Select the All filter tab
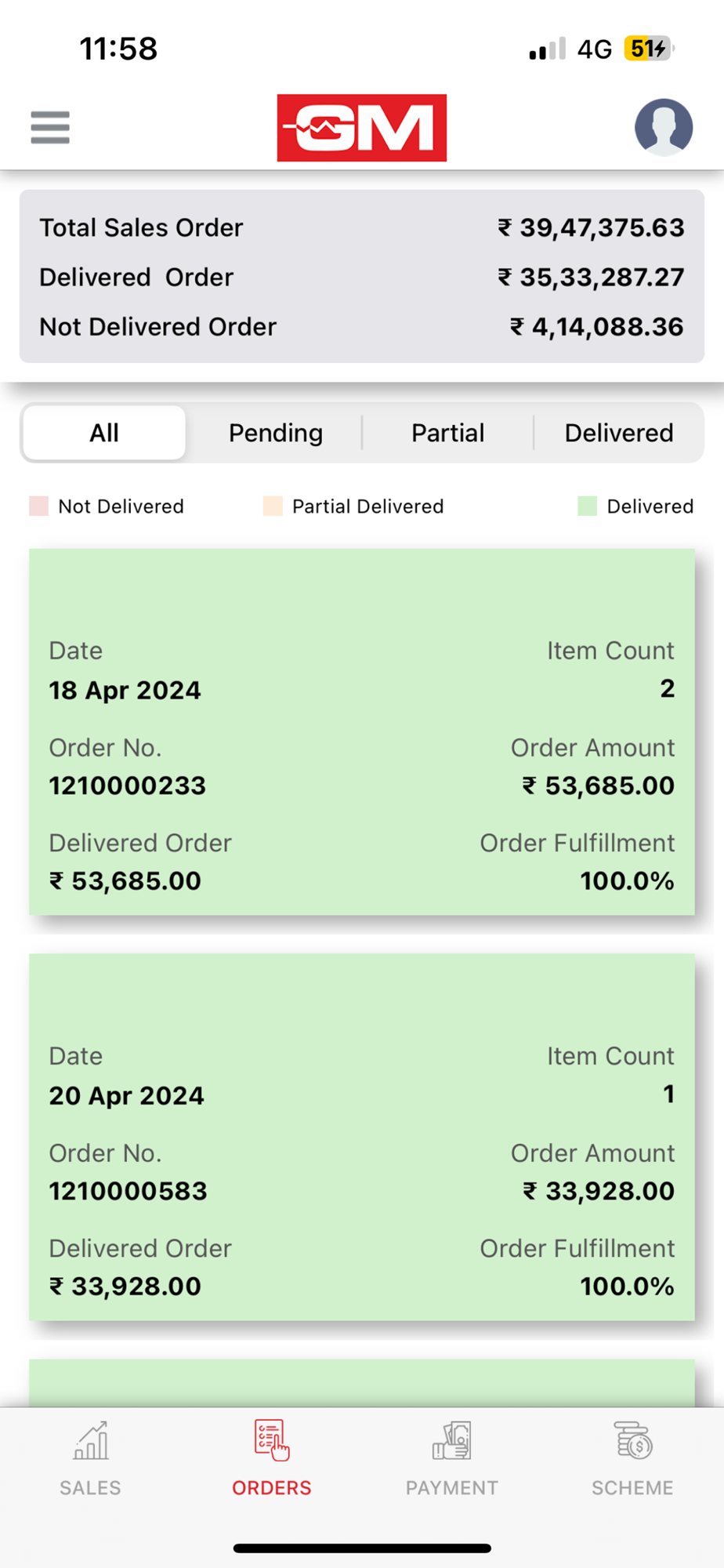This screenshot has width=724, height=1568. click(x=104, y=433)
